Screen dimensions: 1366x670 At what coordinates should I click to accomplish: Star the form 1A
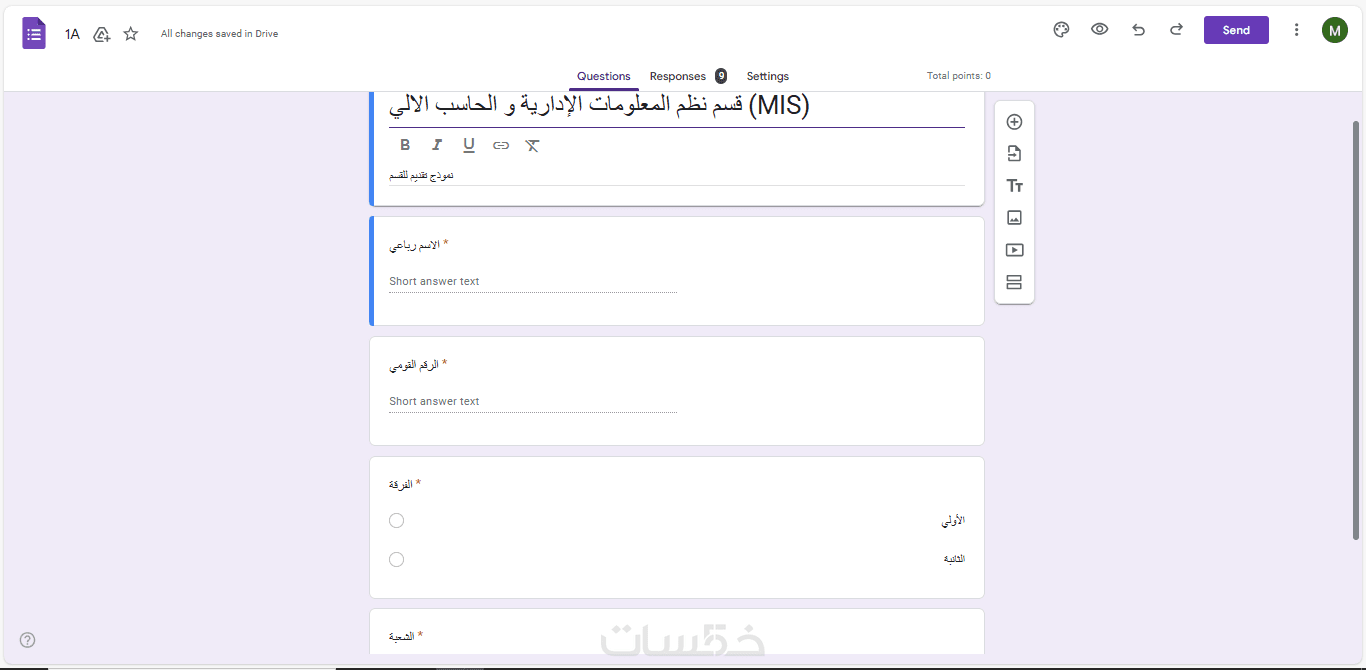[x=131, y=34]
